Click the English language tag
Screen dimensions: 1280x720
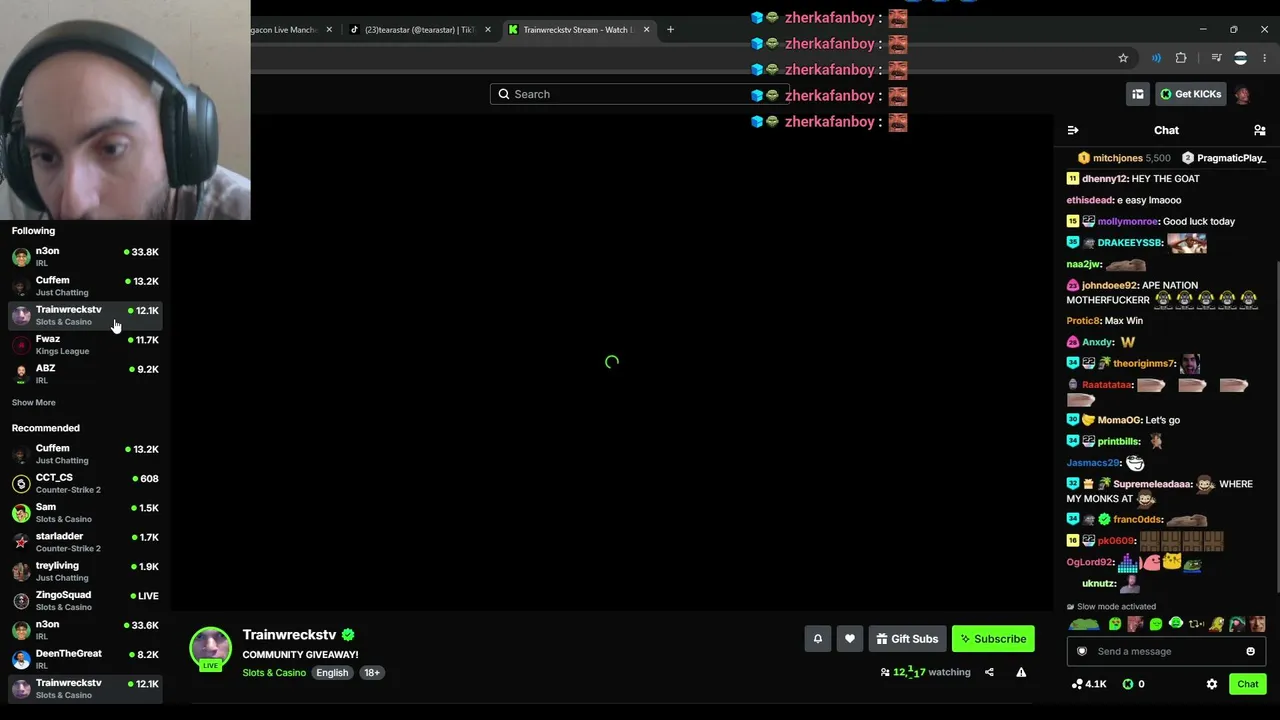pos(332,673)
